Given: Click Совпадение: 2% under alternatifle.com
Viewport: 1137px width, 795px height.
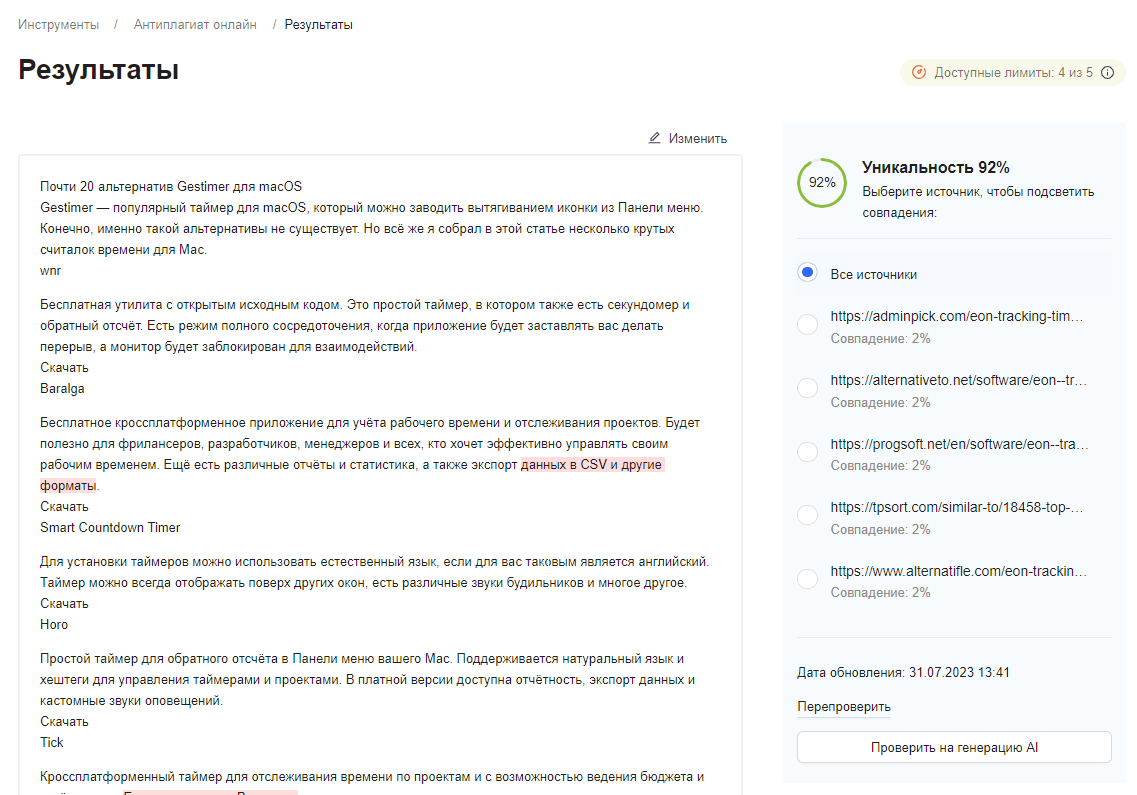Looking at the screenshot, I should coord(880,593).
